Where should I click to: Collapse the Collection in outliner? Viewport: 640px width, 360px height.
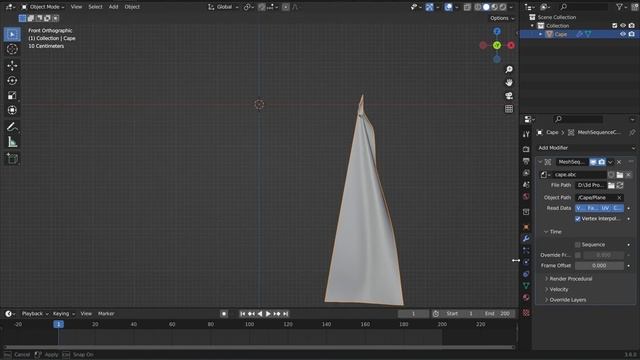(532, 26)
